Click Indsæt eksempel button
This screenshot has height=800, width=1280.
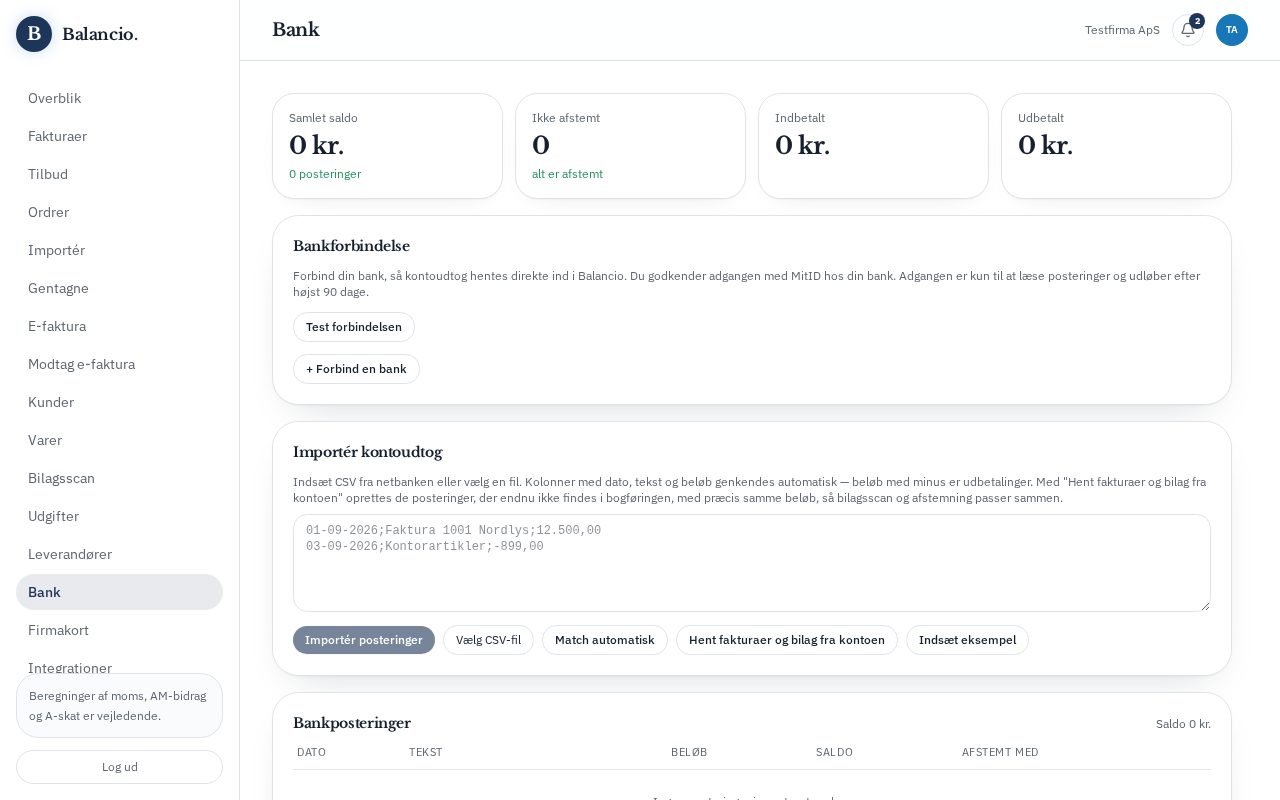point(967,640)
